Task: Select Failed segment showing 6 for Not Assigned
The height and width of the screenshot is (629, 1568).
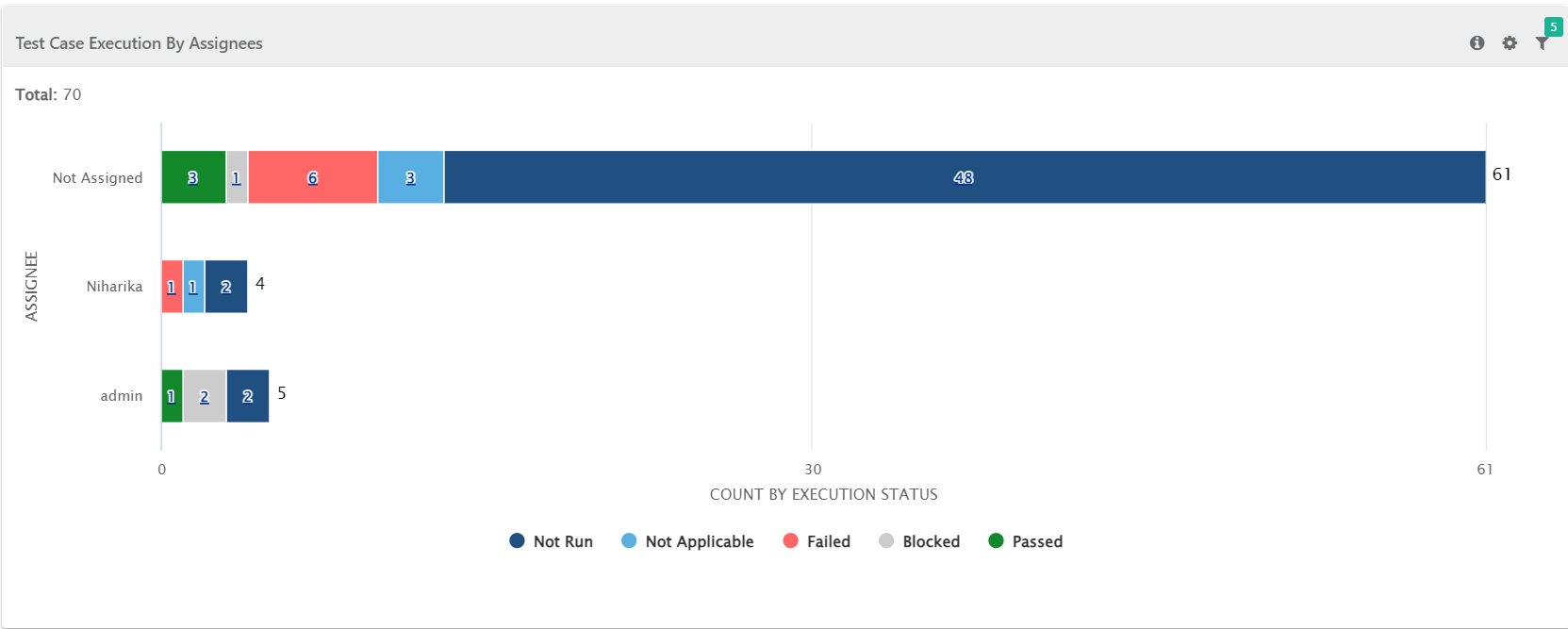Action: [312, 177]
